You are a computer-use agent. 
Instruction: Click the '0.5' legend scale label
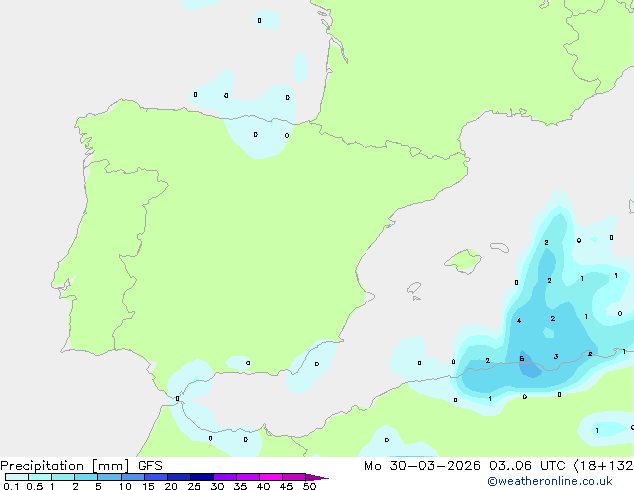click(x=34, y=486)
